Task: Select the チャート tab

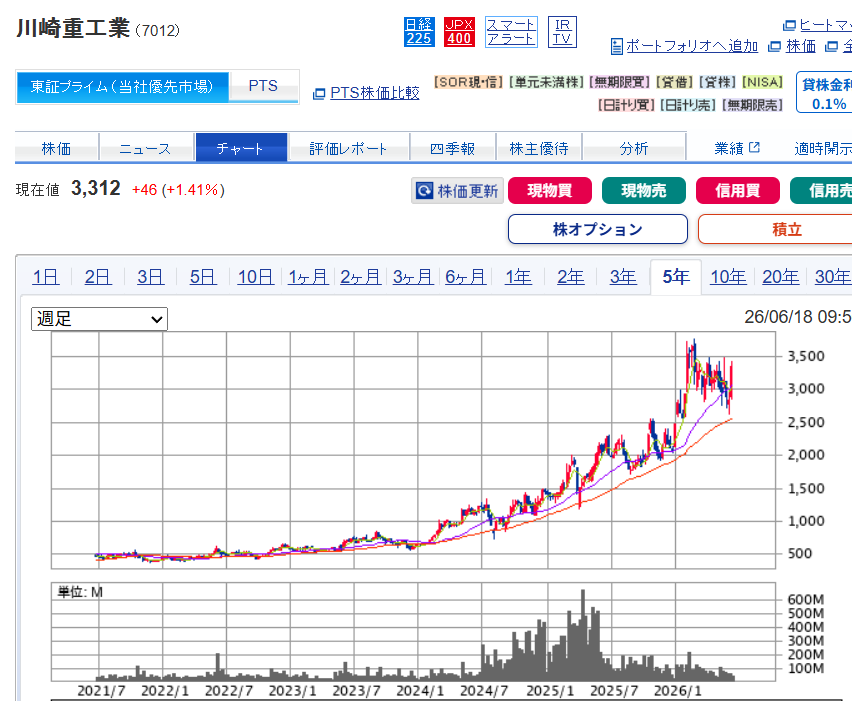Action: [x=241, y=148]
